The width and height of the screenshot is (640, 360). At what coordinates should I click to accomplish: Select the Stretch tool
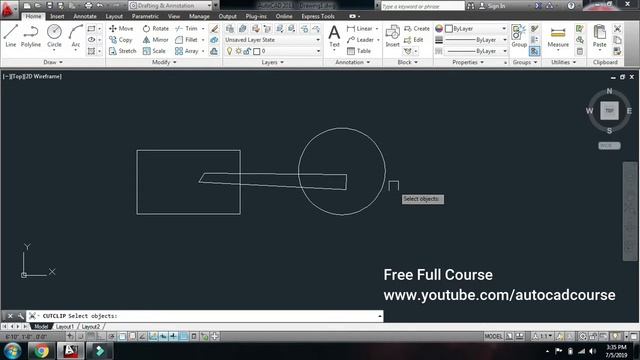(122, 51)
